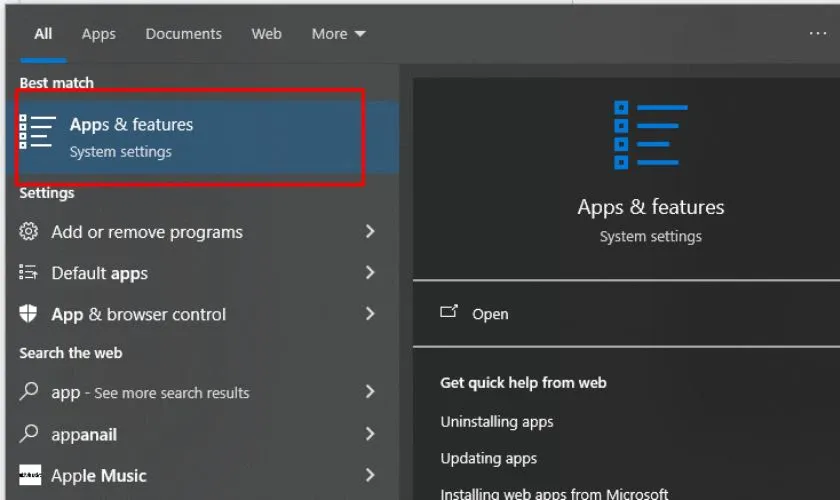Viewport: 840px width, 500px height.
Task: Expand the Apple Music result chevron
Action: (x=370, y=476)
